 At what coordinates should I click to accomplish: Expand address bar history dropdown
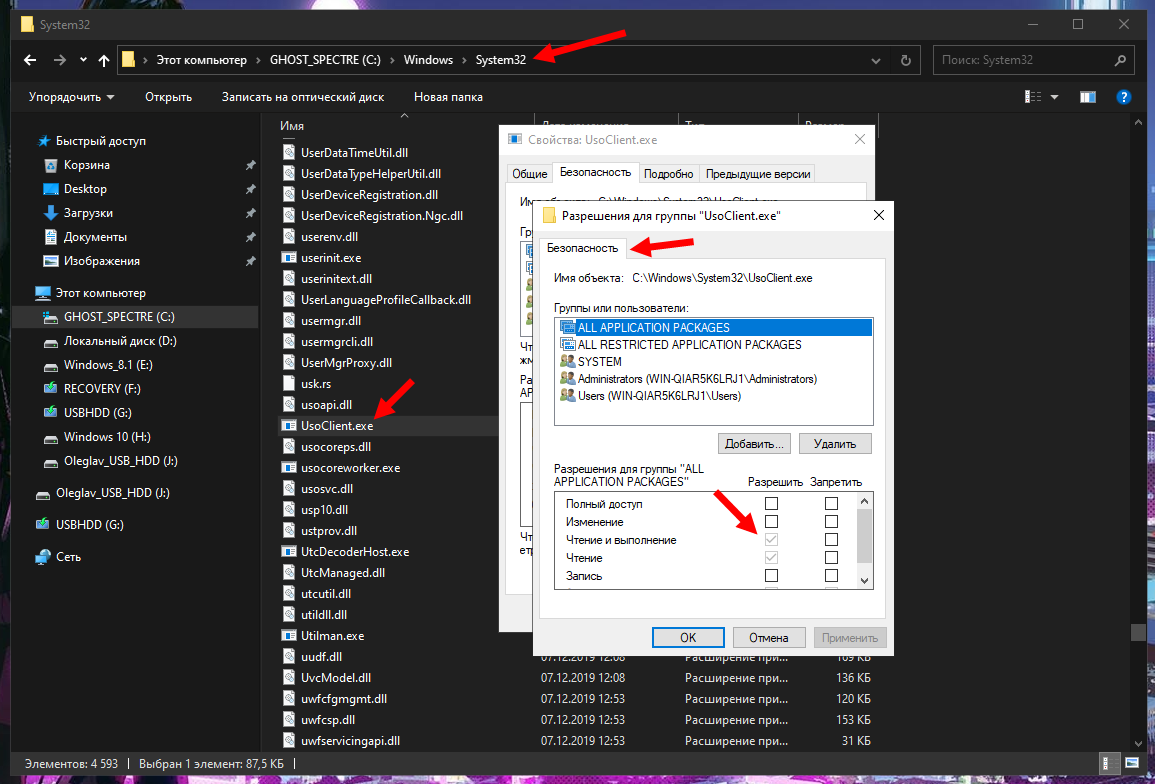pyautogui.click(x=875, y=60)
